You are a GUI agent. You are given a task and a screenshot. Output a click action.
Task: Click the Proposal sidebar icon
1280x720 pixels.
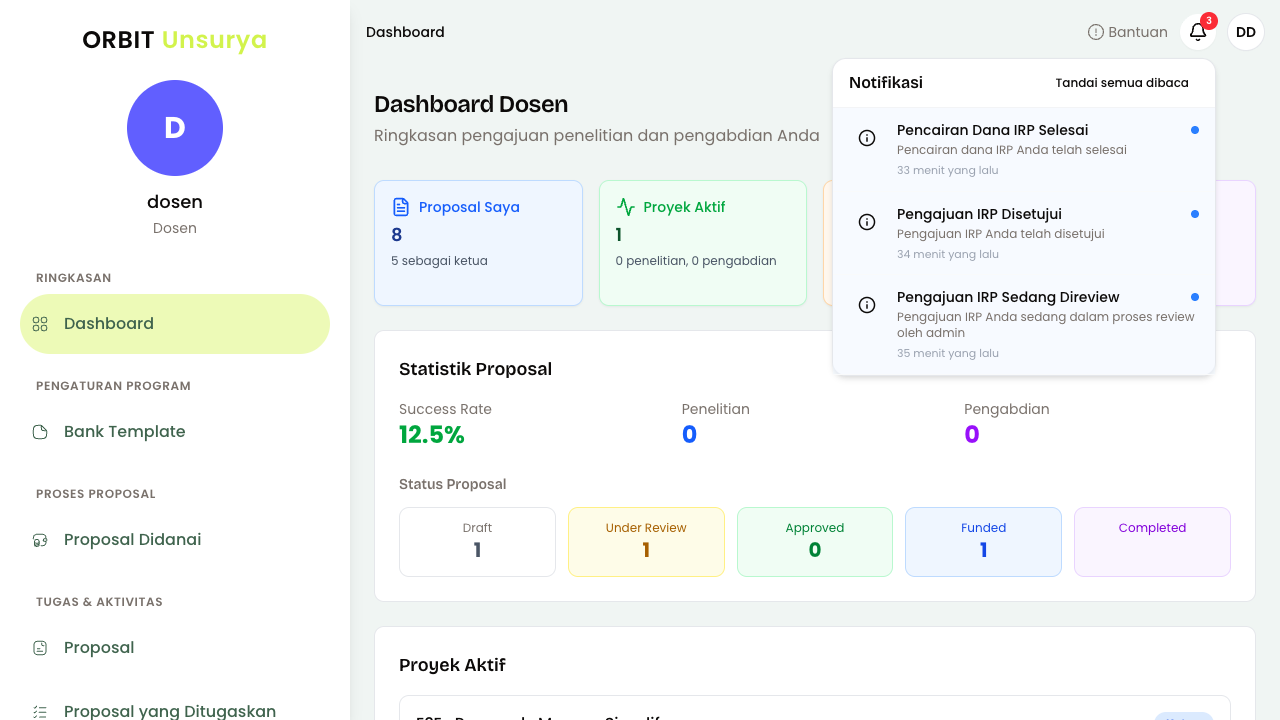[40, 648]
